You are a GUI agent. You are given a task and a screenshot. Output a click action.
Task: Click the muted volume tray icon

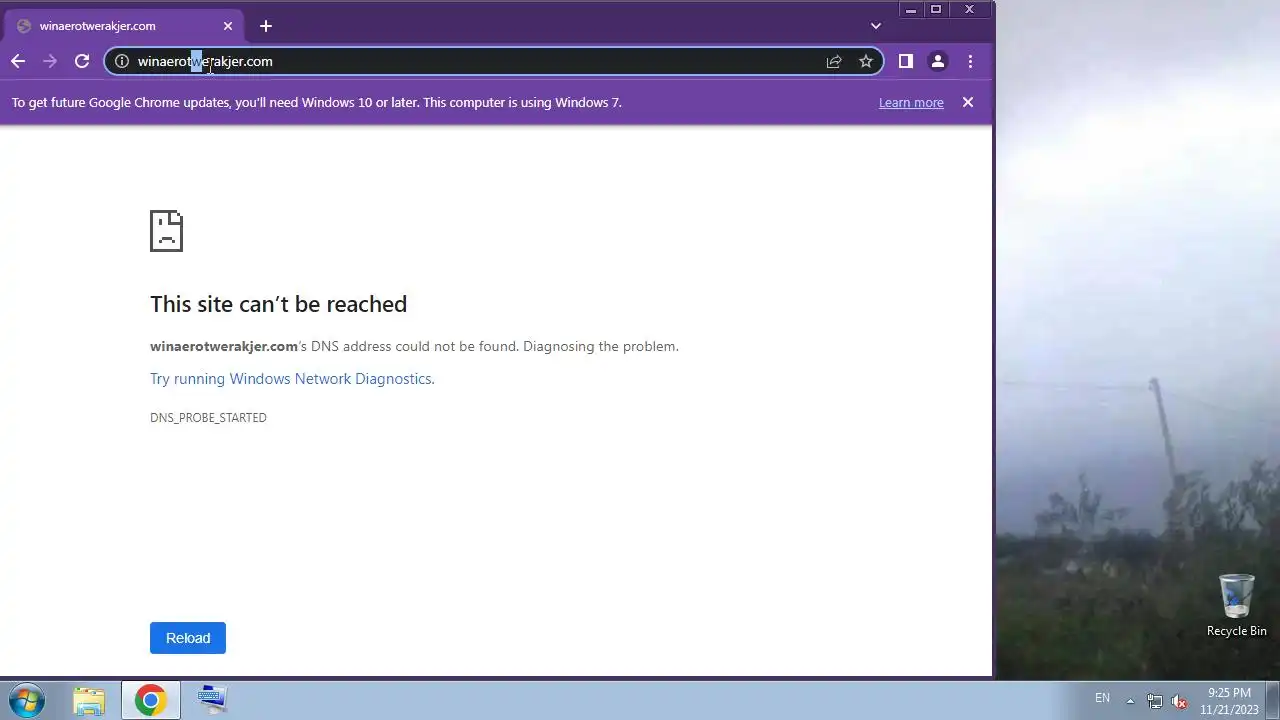click(x=1179, y=701)
